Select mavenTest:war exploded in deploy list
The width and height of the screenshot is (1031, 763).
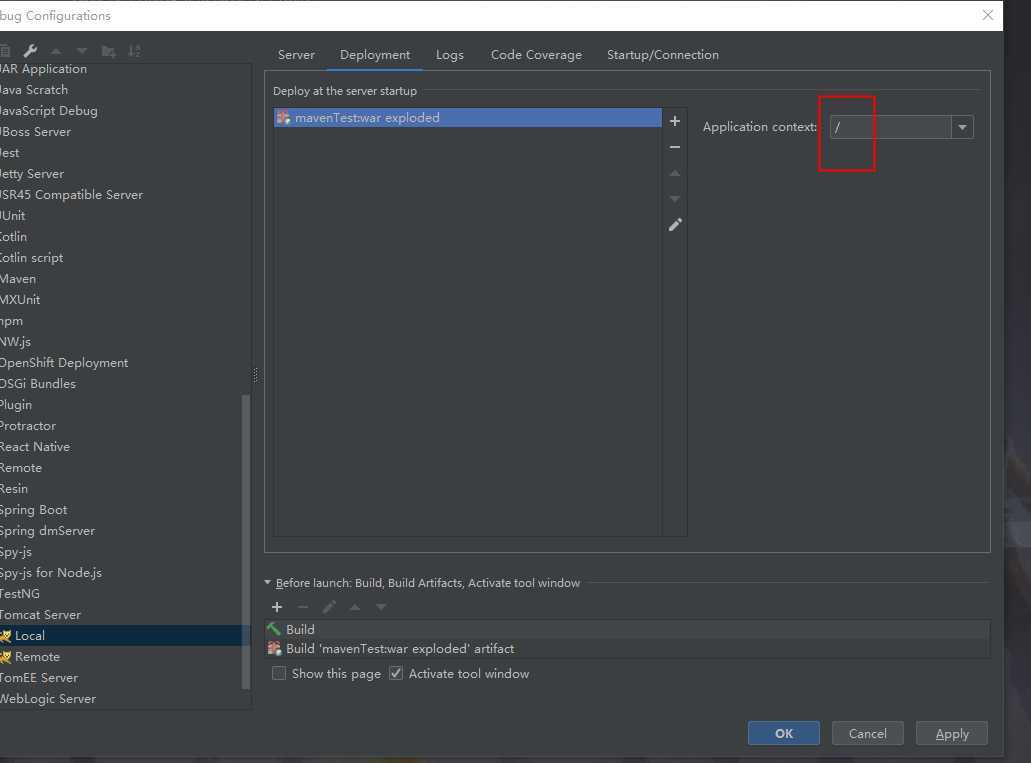pyautogui.click(x=468, y=118)
